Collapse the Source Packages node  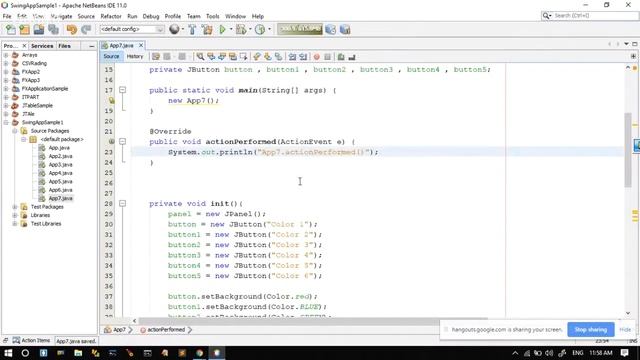point(15,131)
